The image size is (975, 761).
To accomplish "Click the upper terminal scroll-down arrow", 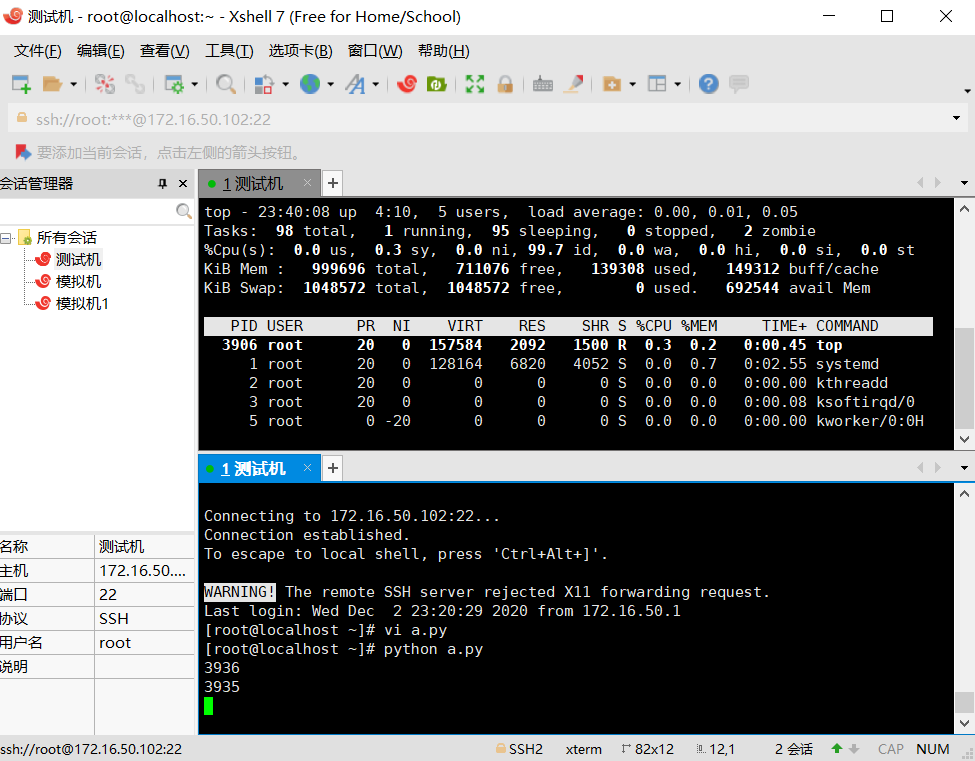I will [964, 439].
